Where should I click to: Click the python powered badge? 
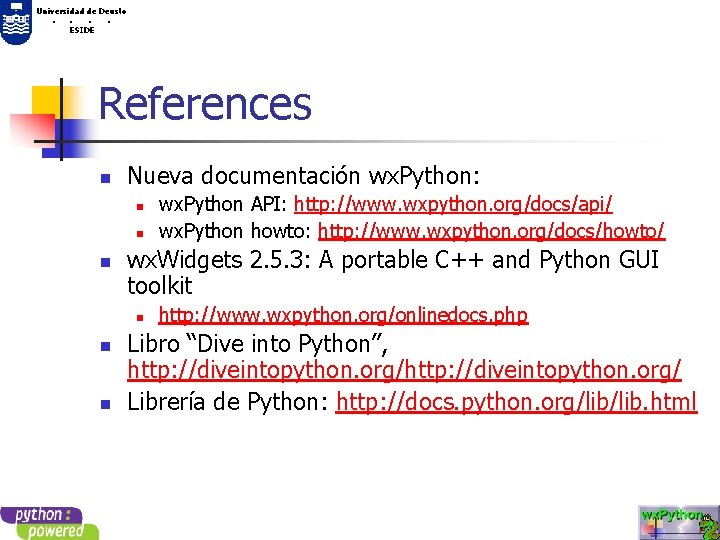tap(49, 523)
